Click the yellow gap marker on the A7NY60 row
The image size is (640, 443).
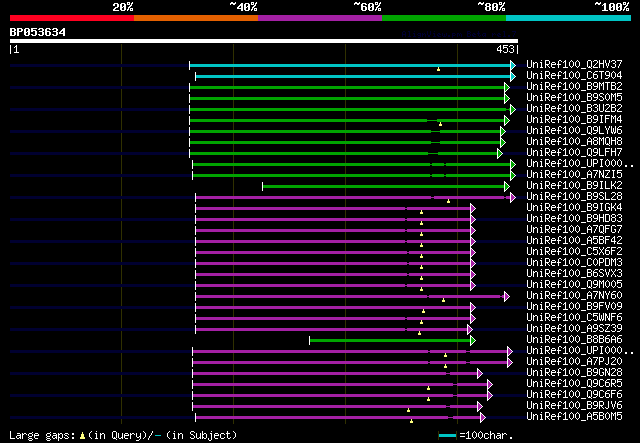[x=443, y=301]
